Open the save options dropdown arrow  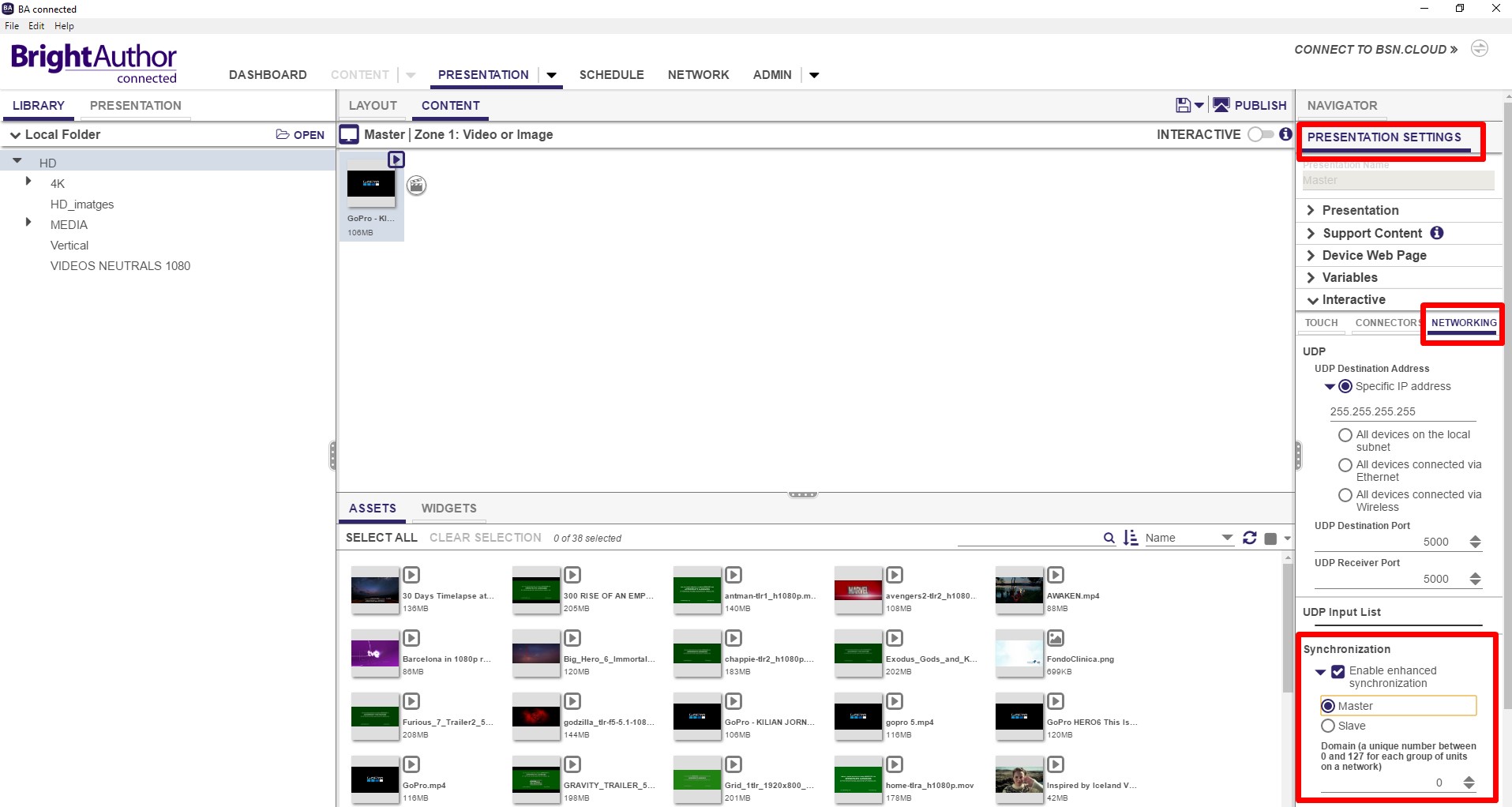1199,105
